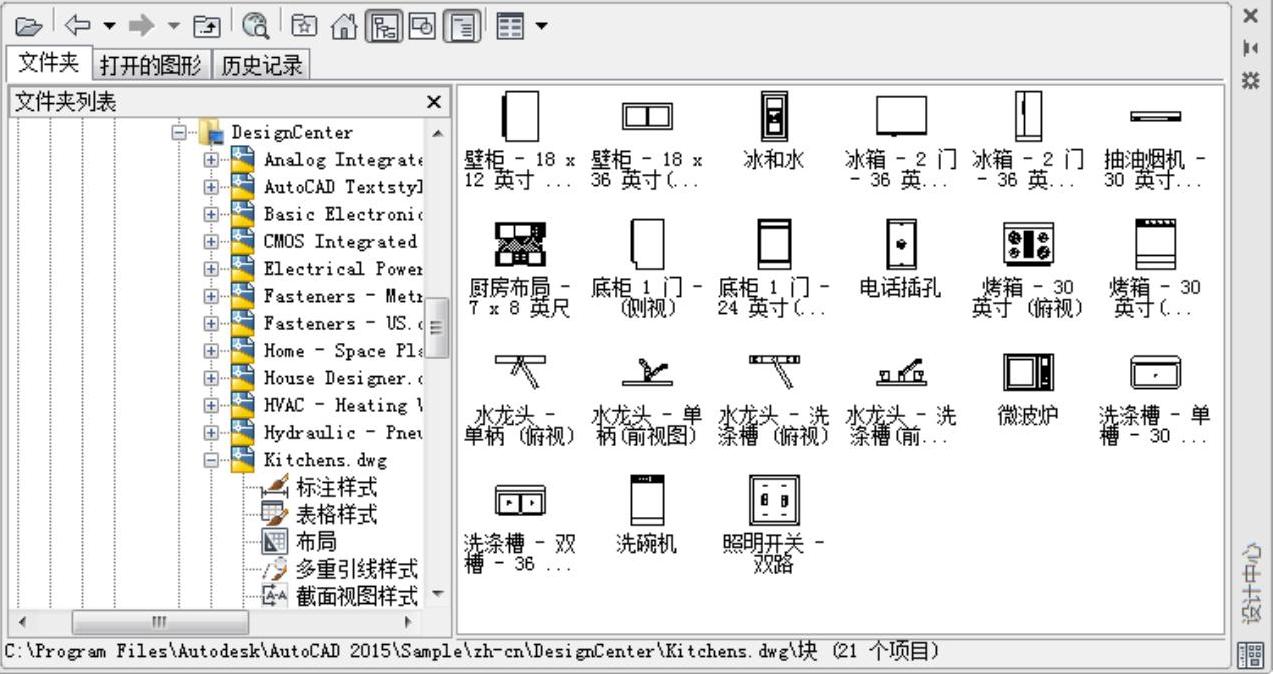Image resolution: width=1273 pixels, height=674 pixels.
Task: Click the Up one level folder icon
Action: pos(207,24)
